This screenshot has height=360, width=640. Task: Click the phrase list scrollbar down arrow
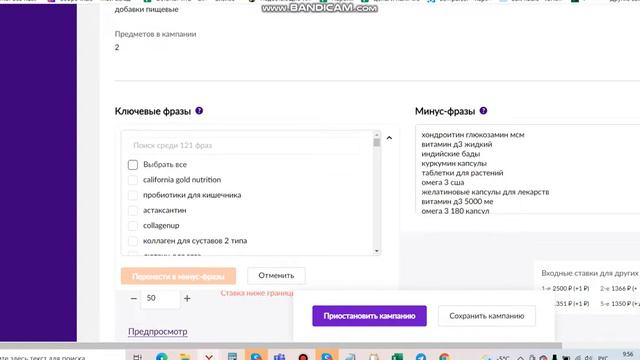377,251
